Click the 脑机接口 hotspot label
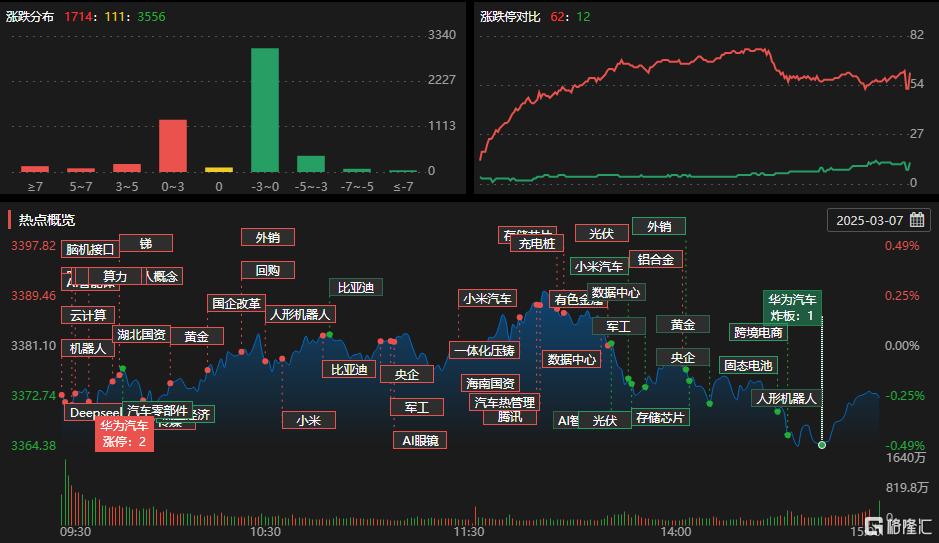The image size is (939, 543). coord(90,249)
